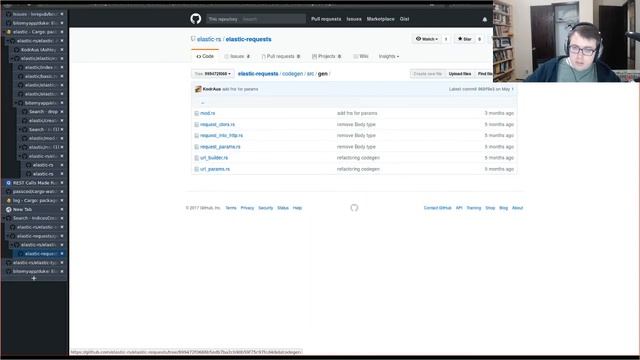Open the Watch dropdown button
Screen dimensions: 640x360
427,39
